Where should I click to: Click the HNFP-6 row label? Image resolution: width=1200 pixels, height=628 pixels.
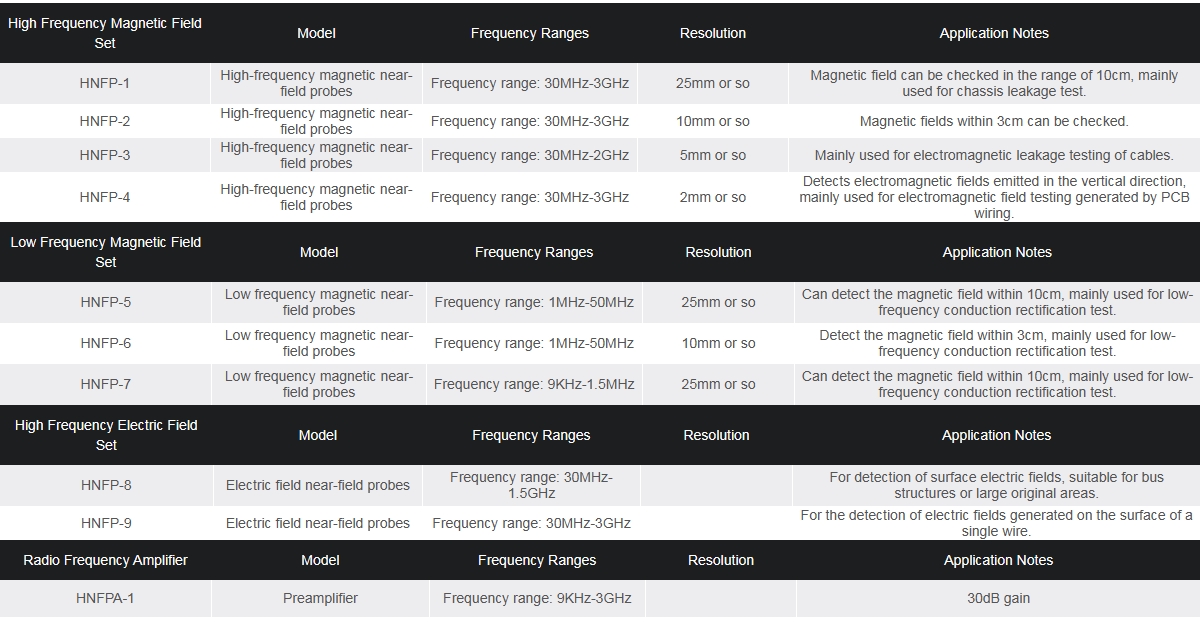(x=106, y=343)
